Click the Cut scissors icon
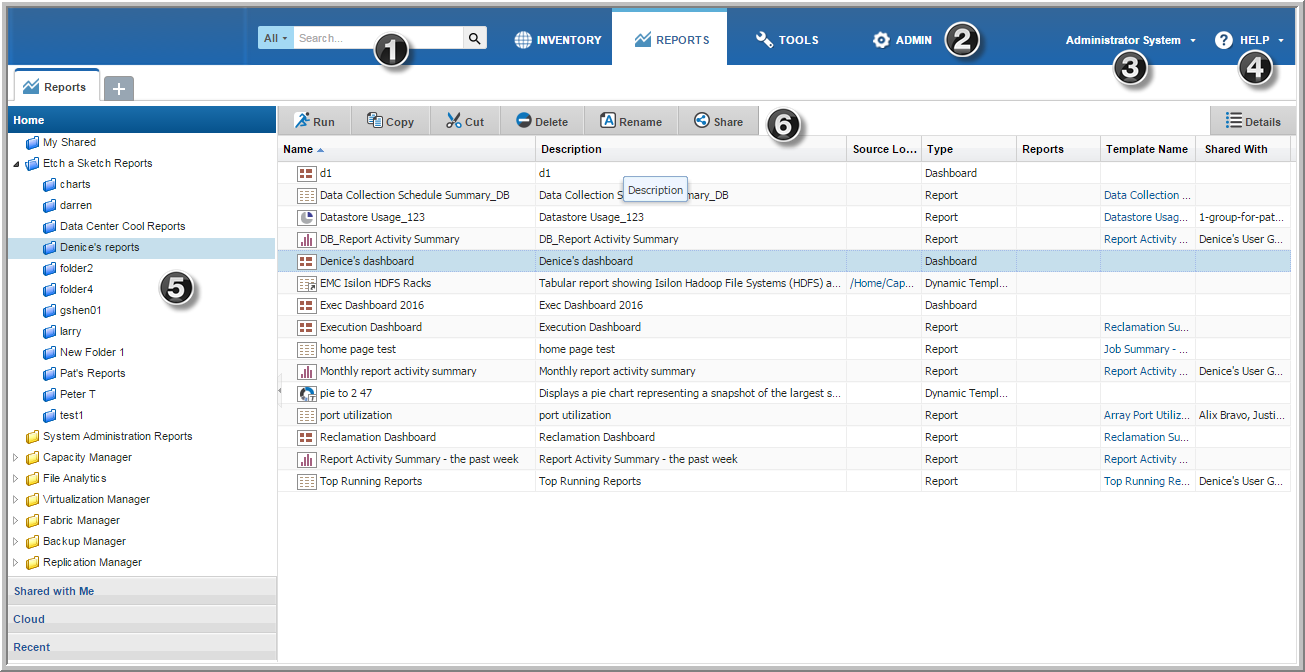The width and height of the screenshot is (1305, 672). tap(454, 121)
